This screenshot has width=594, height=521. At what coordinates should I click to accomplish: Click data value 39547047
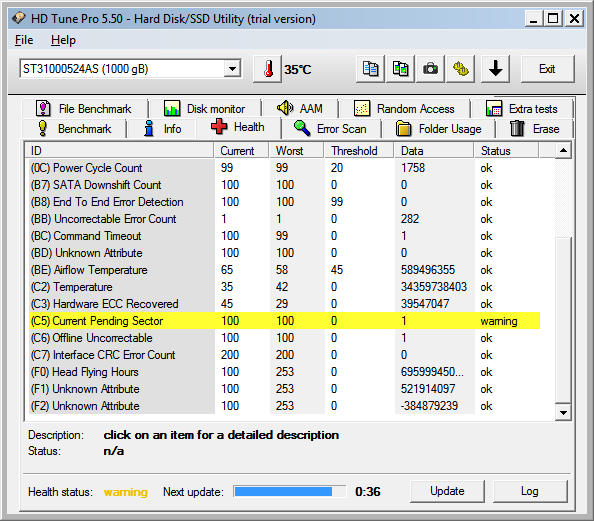[x=425, y=304]
